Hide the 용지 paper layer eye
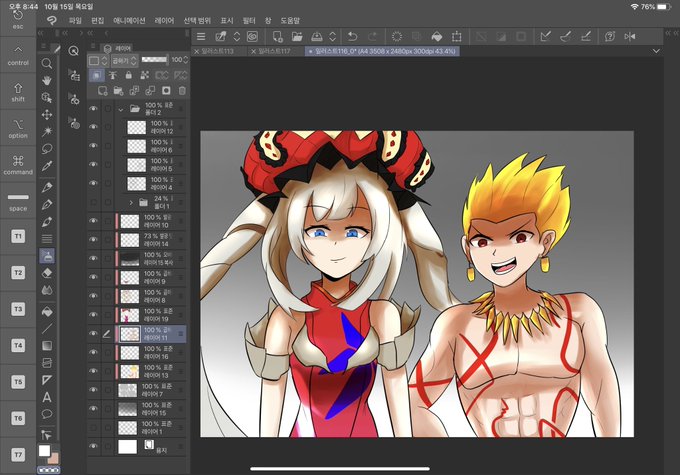The width and height of the screenshot is (680, 475). (x=93, y=446)
